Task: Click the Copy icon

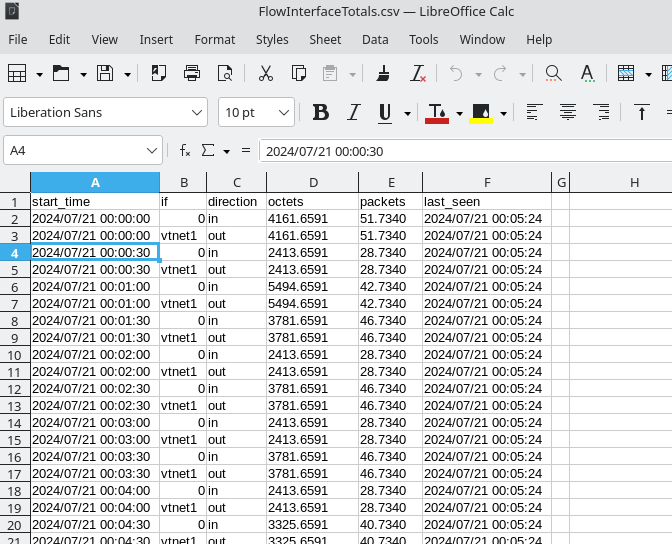Action: 299,74
